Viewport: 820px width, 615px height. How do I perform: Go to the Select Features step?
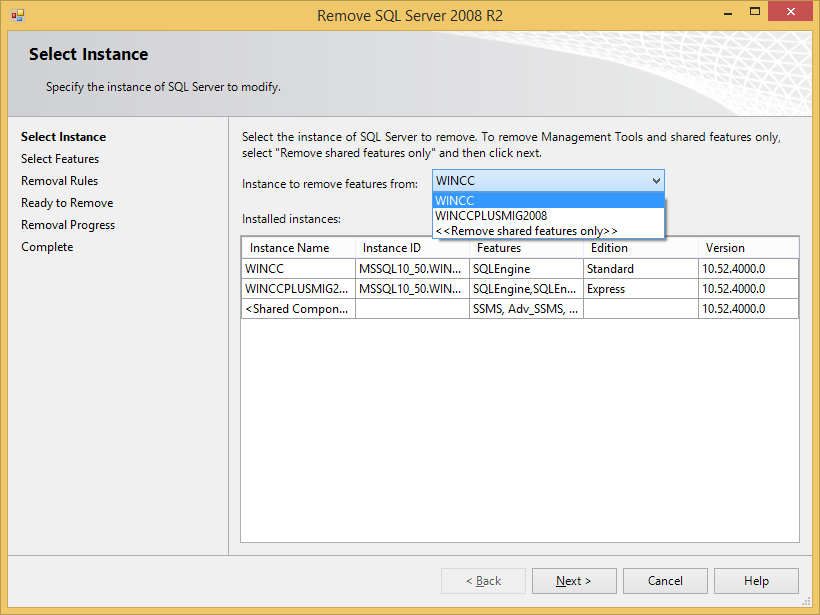(60, 159)
